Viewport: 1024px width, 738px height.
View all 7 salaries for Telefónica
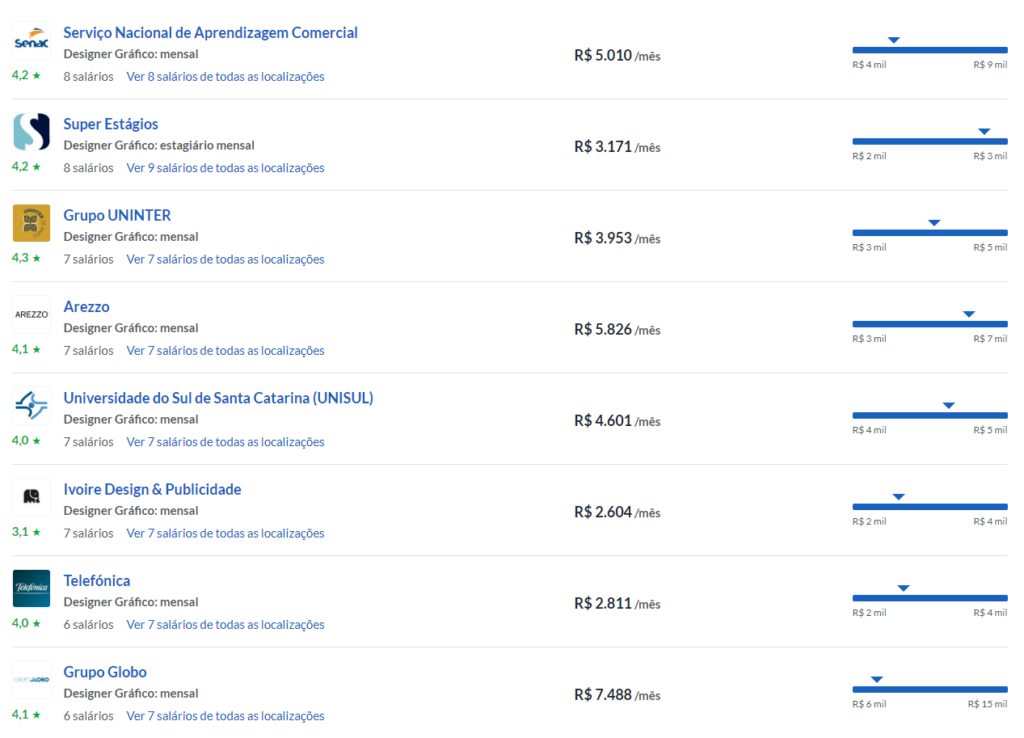coord(225,625)
